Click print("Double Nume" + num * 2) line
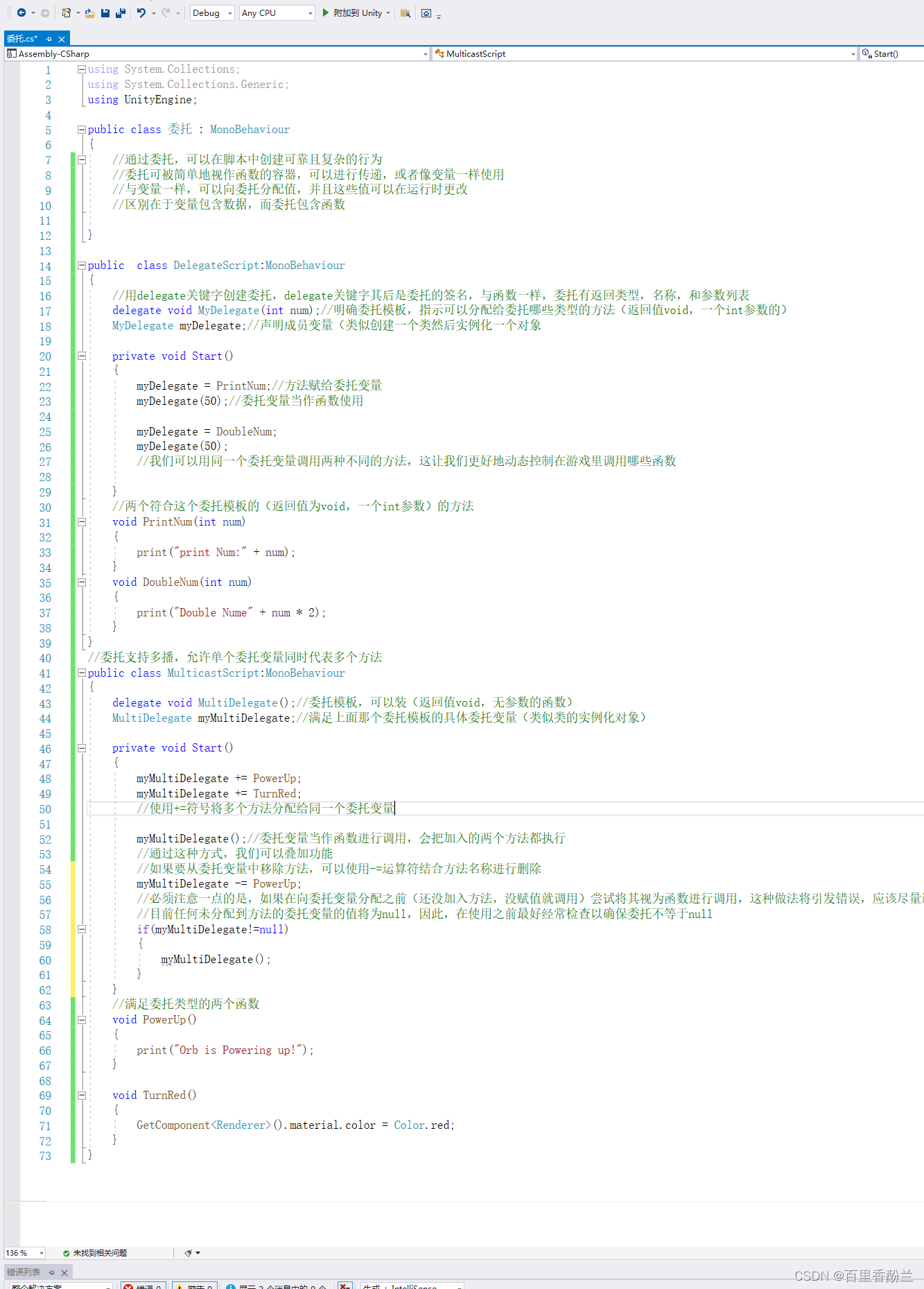The image size is (924, 1289). point(232,613)
